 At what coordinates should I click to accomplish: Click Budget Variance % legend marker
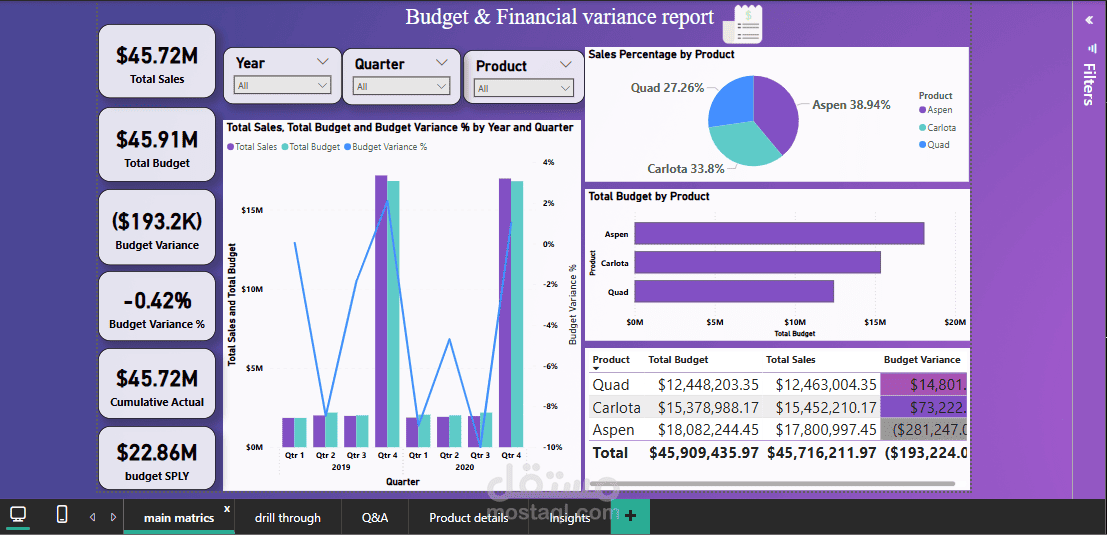[x=347, y=147]
